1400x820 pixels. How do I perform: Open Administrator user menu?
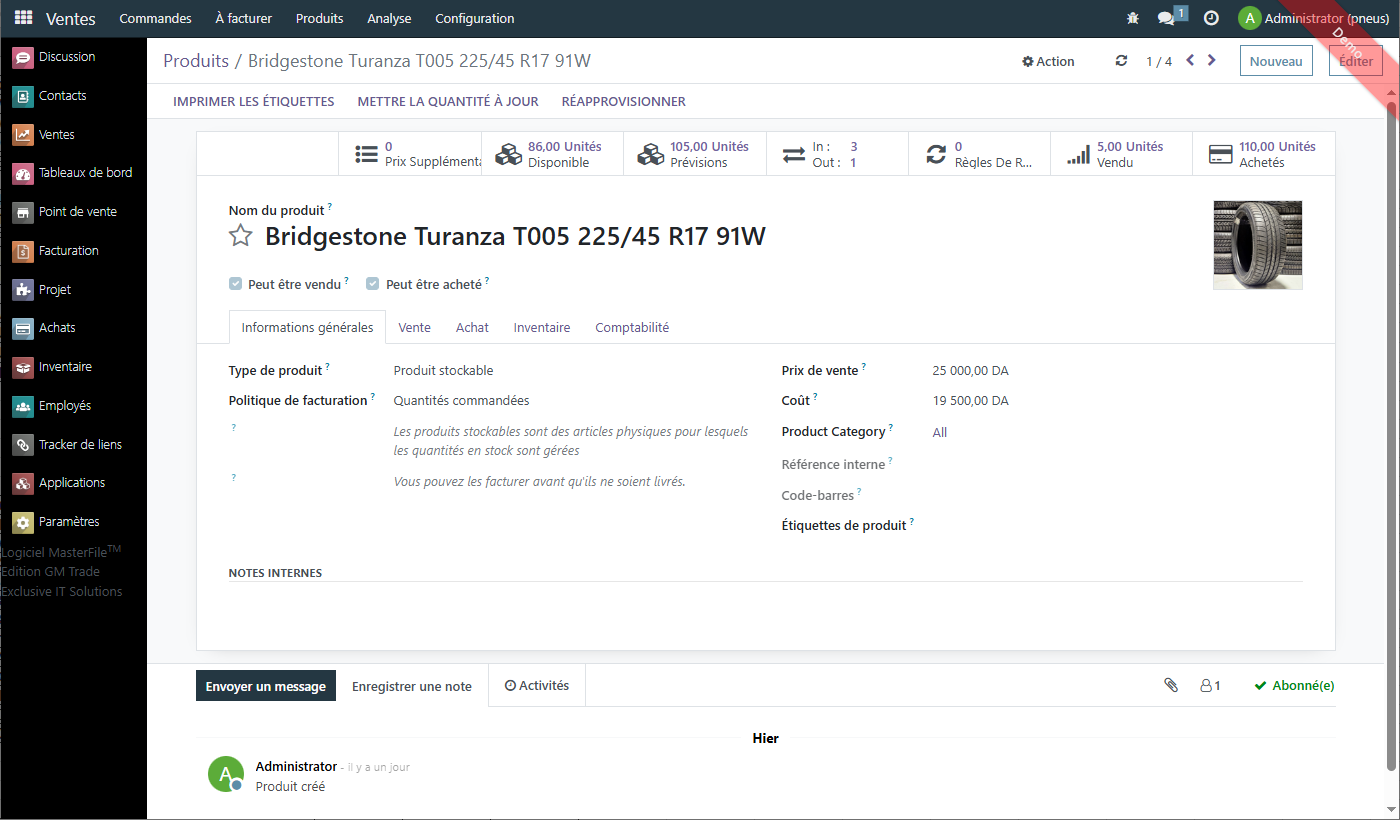click(x=1312, y=18)
